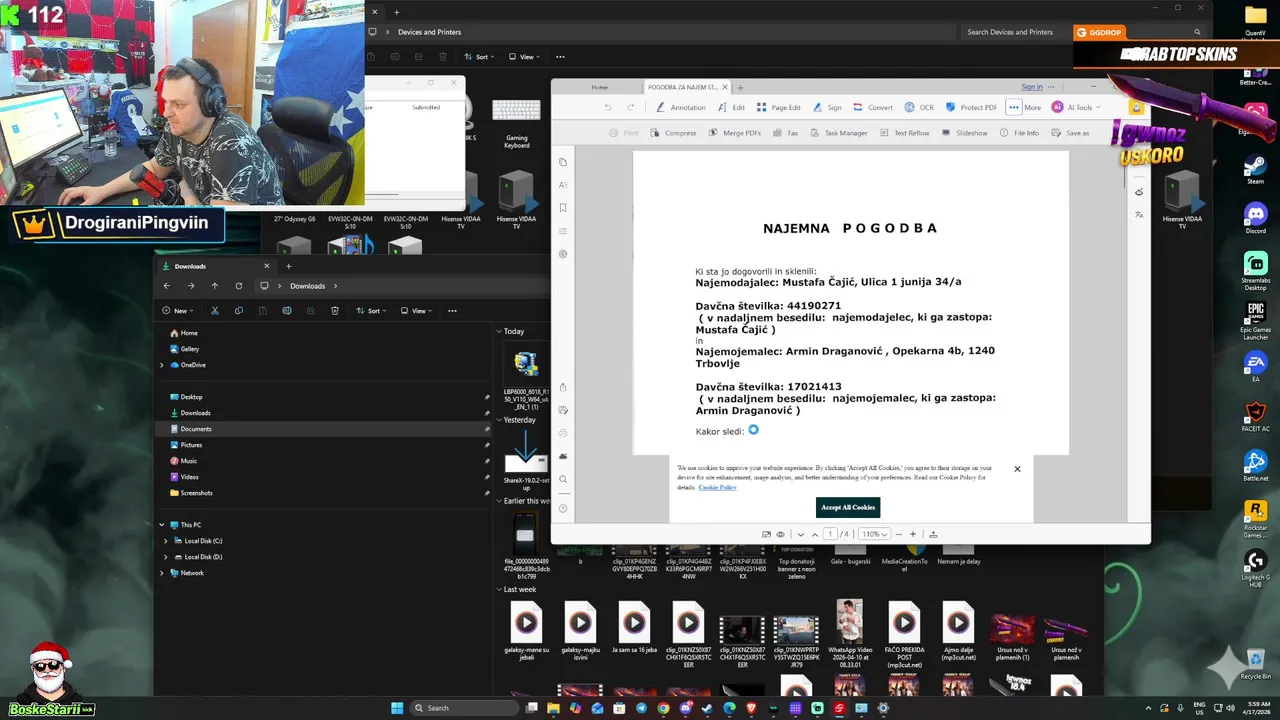Select the Delete trash icon in Downloads toolbar

pyautogui.click(x=335, y=311)
